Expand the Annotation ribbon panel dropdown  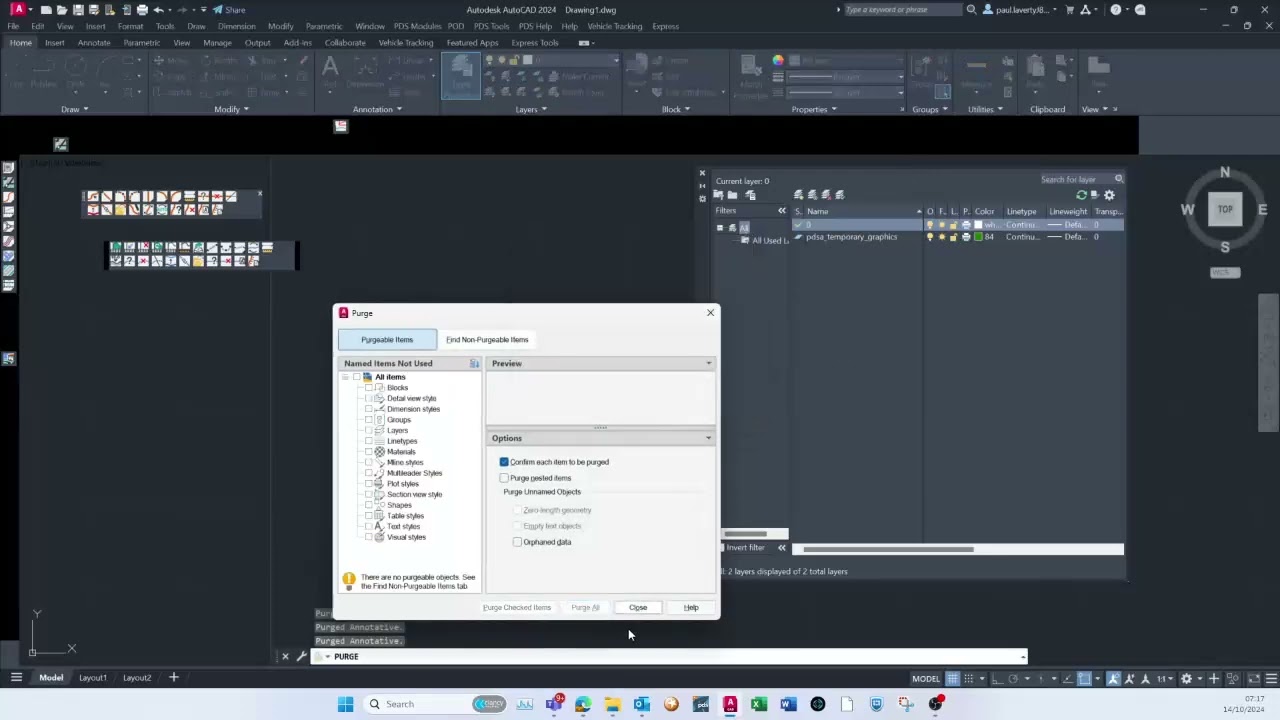[377, 109]
